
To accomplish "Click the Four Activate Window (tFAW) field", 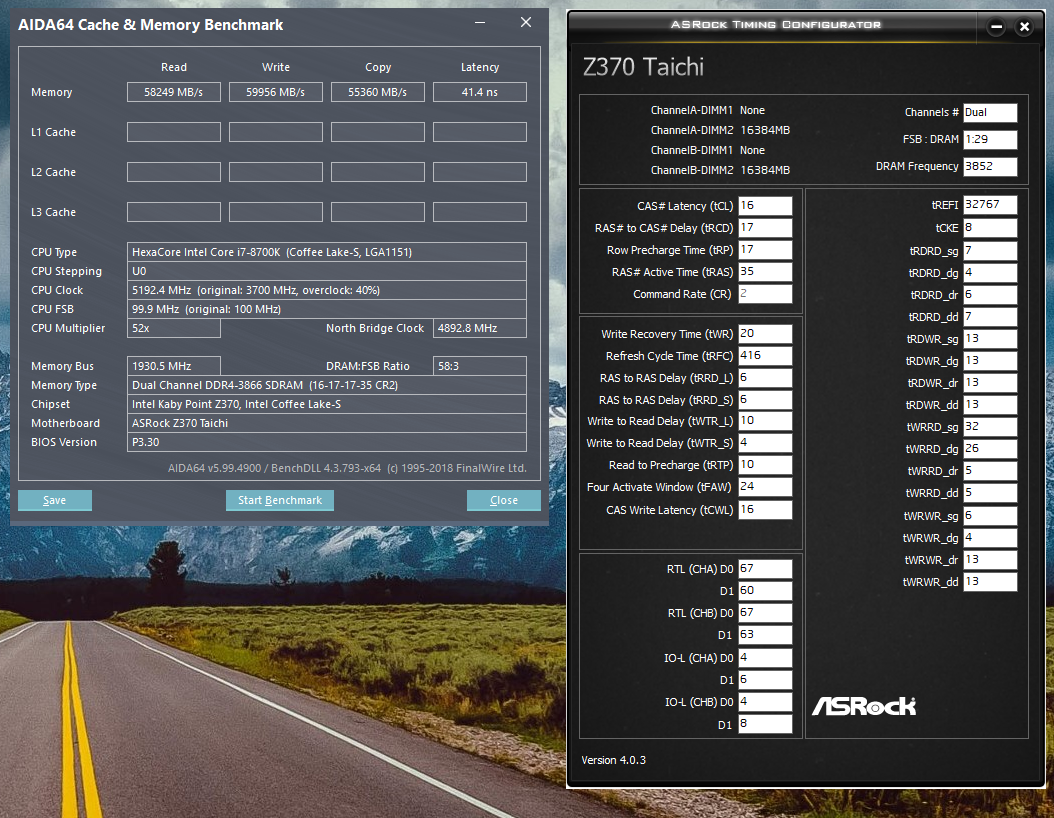I will coord(765,487).
